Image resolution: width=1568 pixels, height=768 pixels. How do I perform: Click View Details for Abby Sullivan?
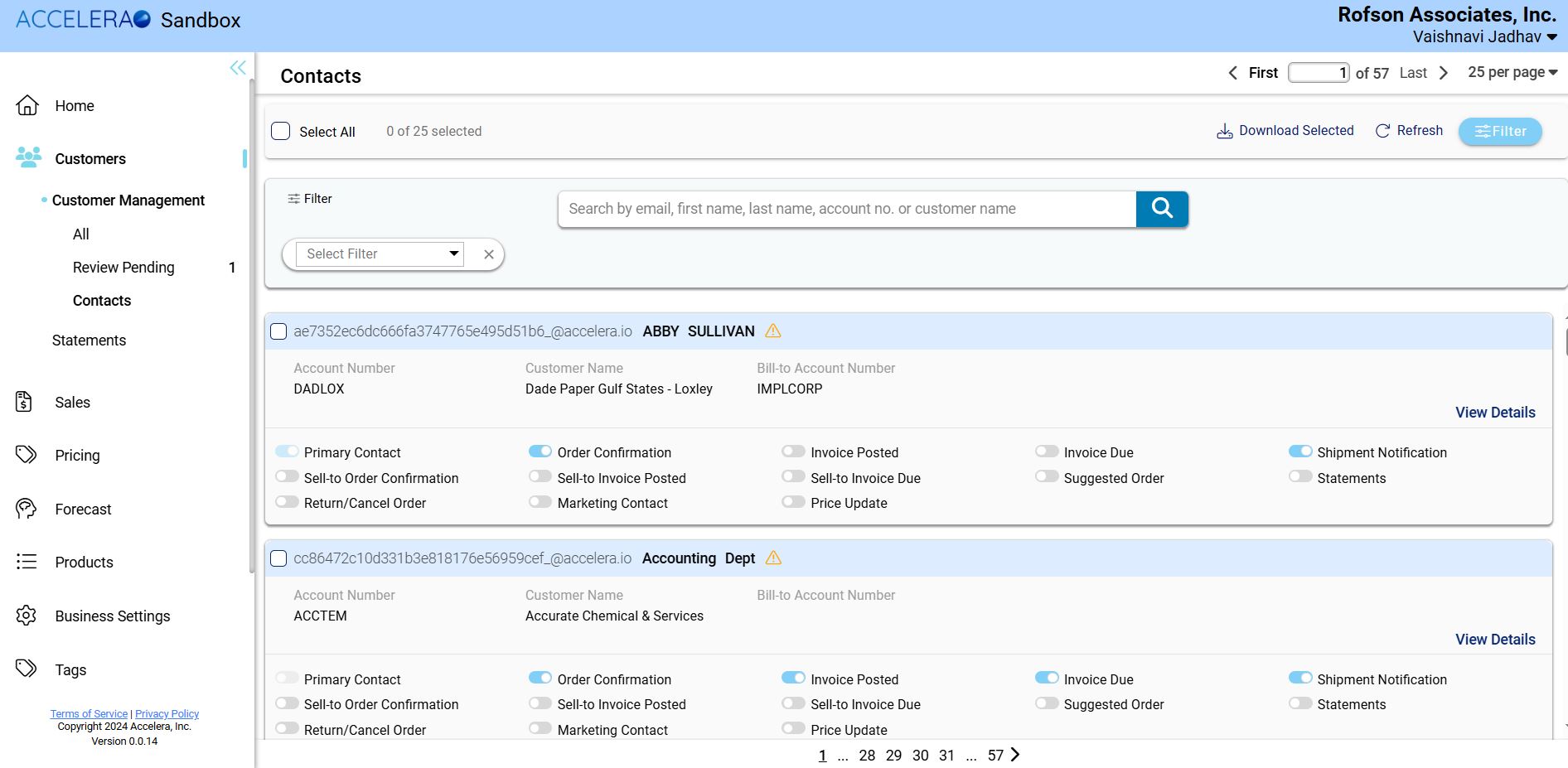1495,413
